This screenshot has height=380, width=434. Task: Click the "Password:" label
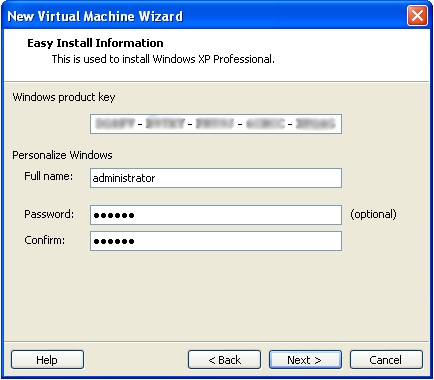point(49,214)
